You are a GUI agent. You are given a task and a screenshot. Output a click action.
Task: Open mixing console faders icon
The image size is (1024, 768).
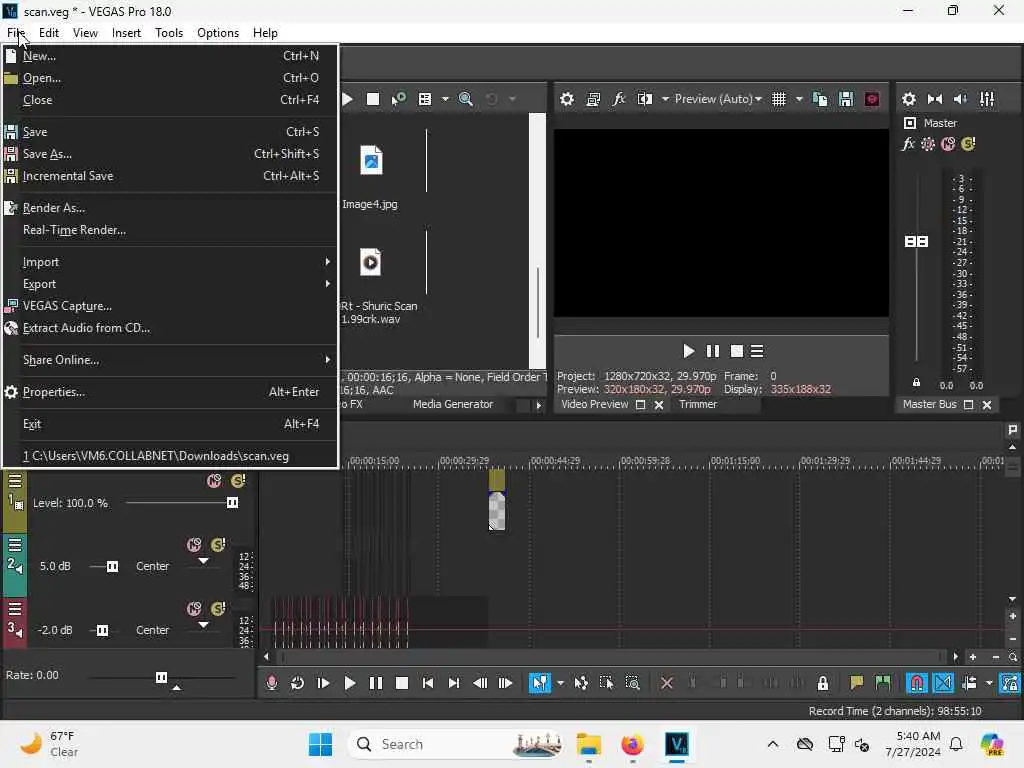pos(987,99)
